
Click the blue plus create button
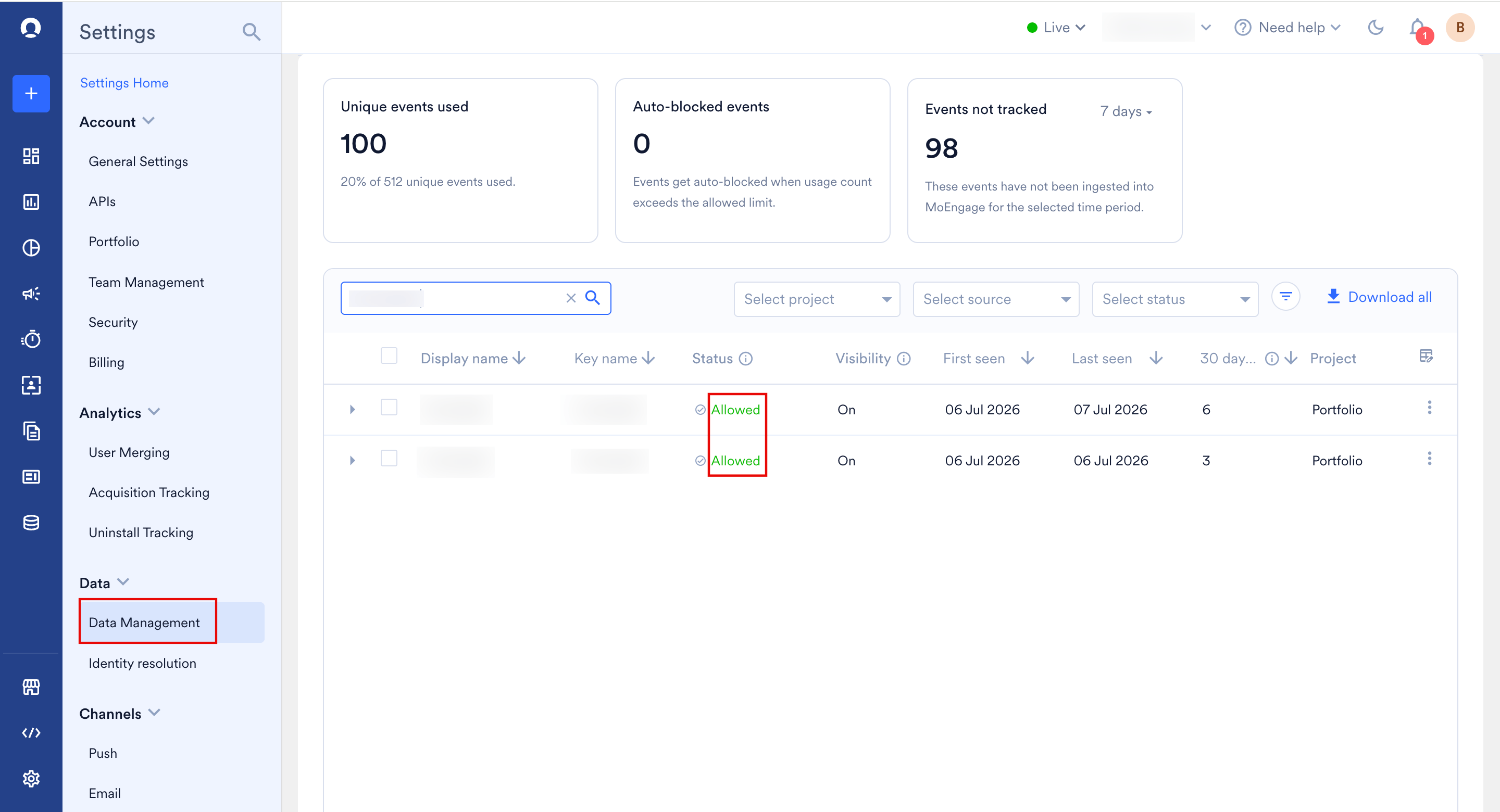[x=31, y=93]
